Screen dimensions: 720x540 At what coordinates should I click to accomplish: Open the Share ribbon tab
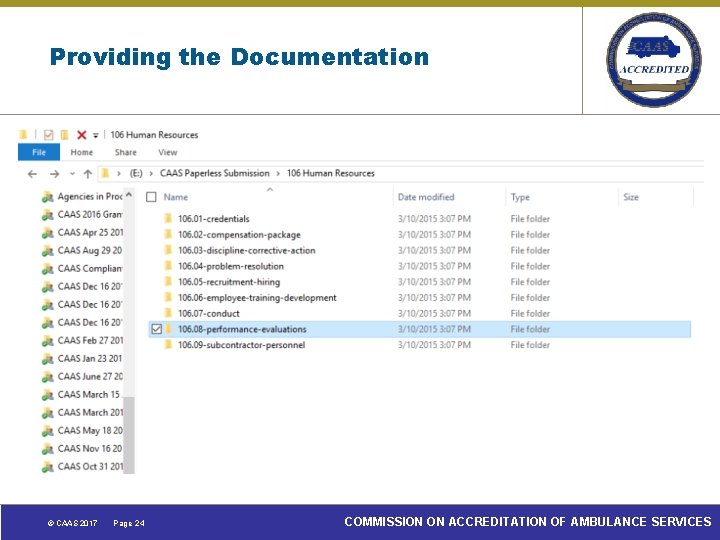[x=125, y=152]
